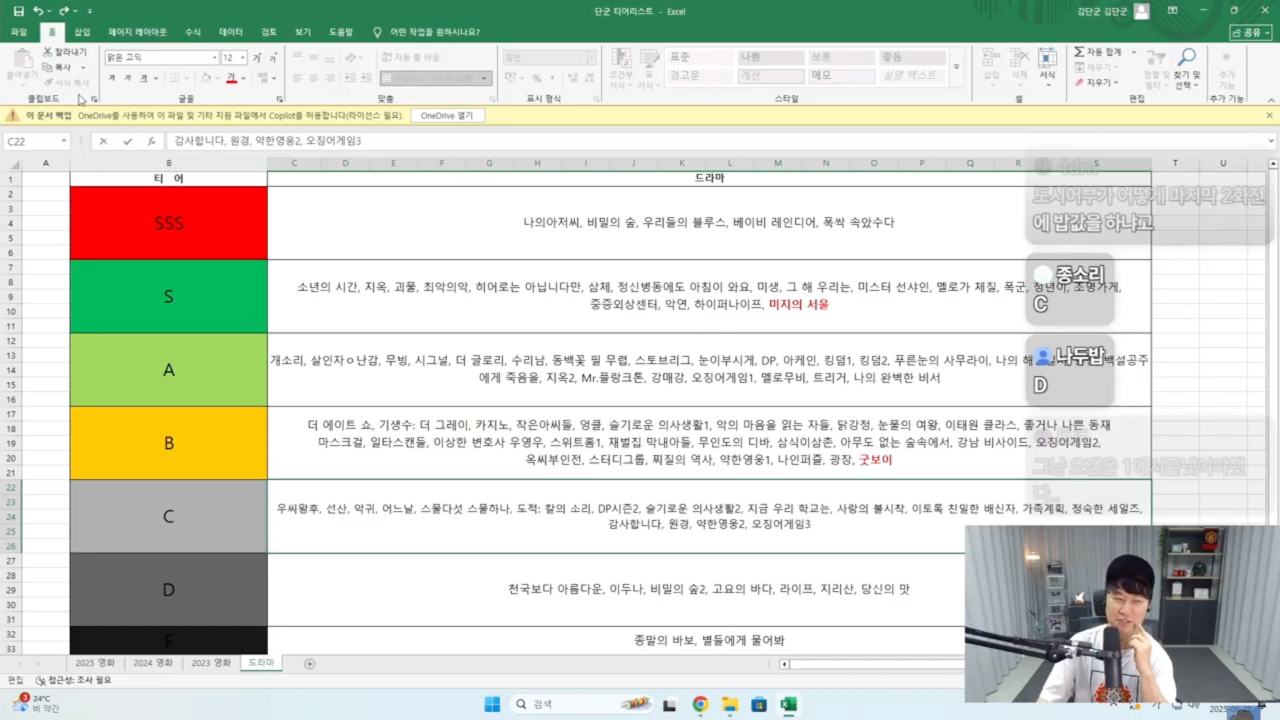Screen dimensions: 1280x720
Task: Click the insert function fx icon
Action: 151,142
